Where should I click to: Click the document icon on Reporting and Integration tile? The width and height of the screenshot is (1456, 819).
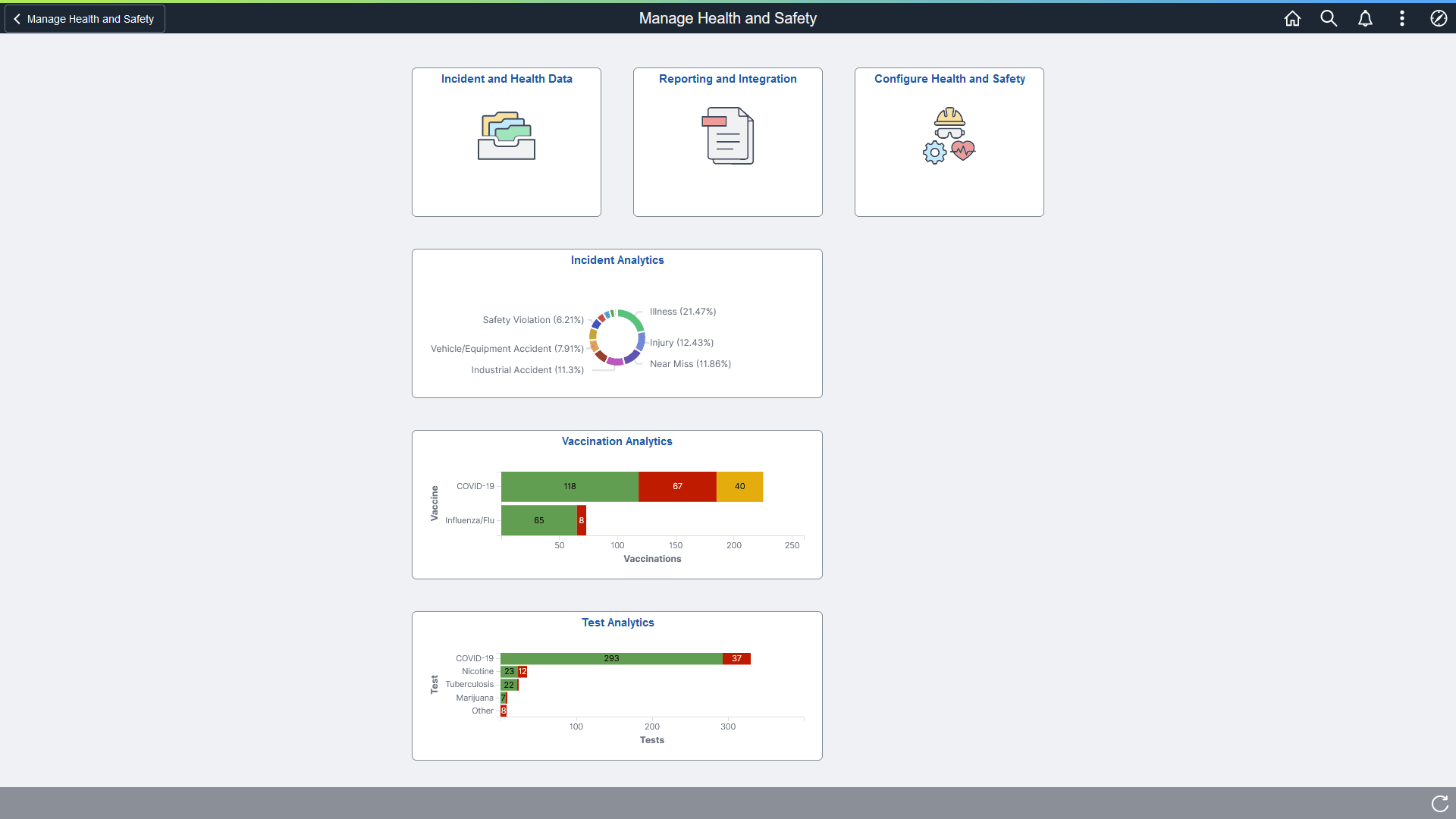pyautogui.click(x=727, y=136)
